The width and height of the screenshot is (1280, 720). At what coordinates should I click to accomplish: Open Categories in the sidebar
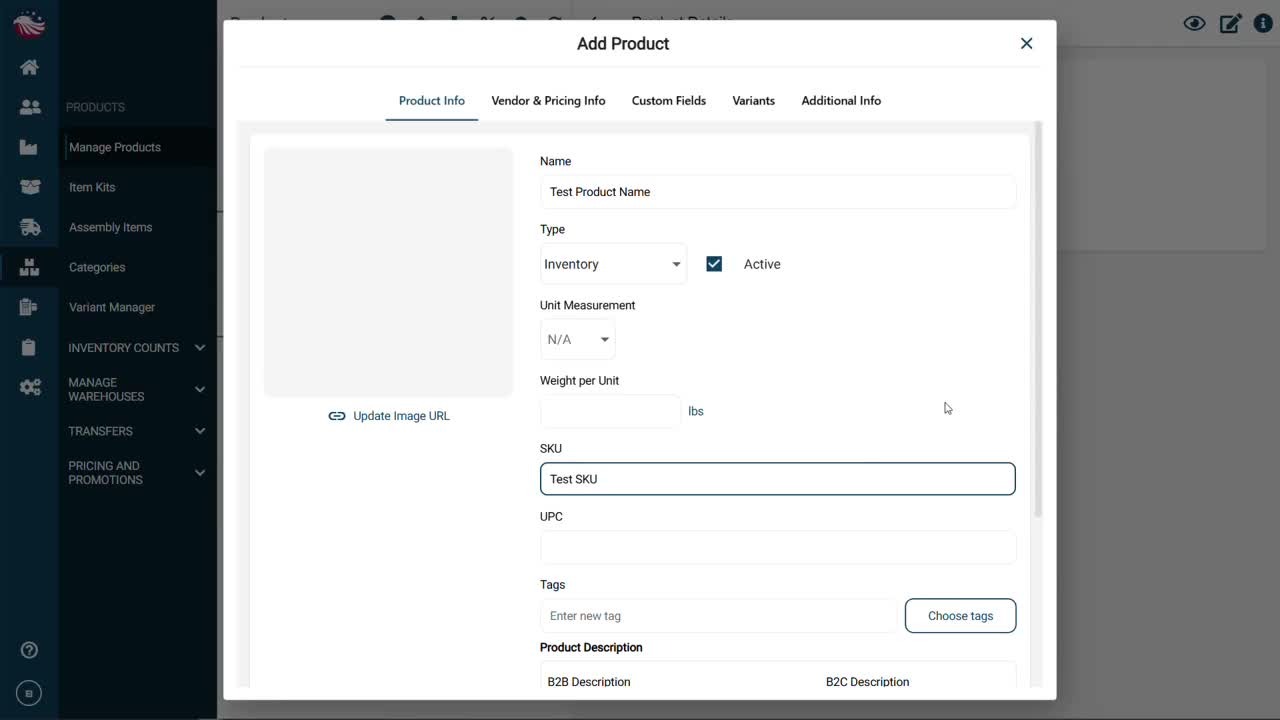coord(97,267)
